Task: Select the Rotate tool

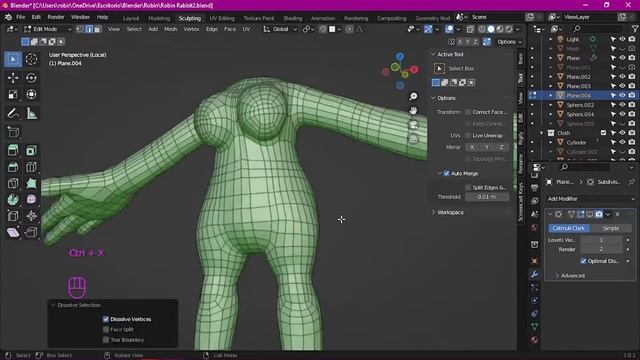Action: pyautogui.click(x=31, y=78)
